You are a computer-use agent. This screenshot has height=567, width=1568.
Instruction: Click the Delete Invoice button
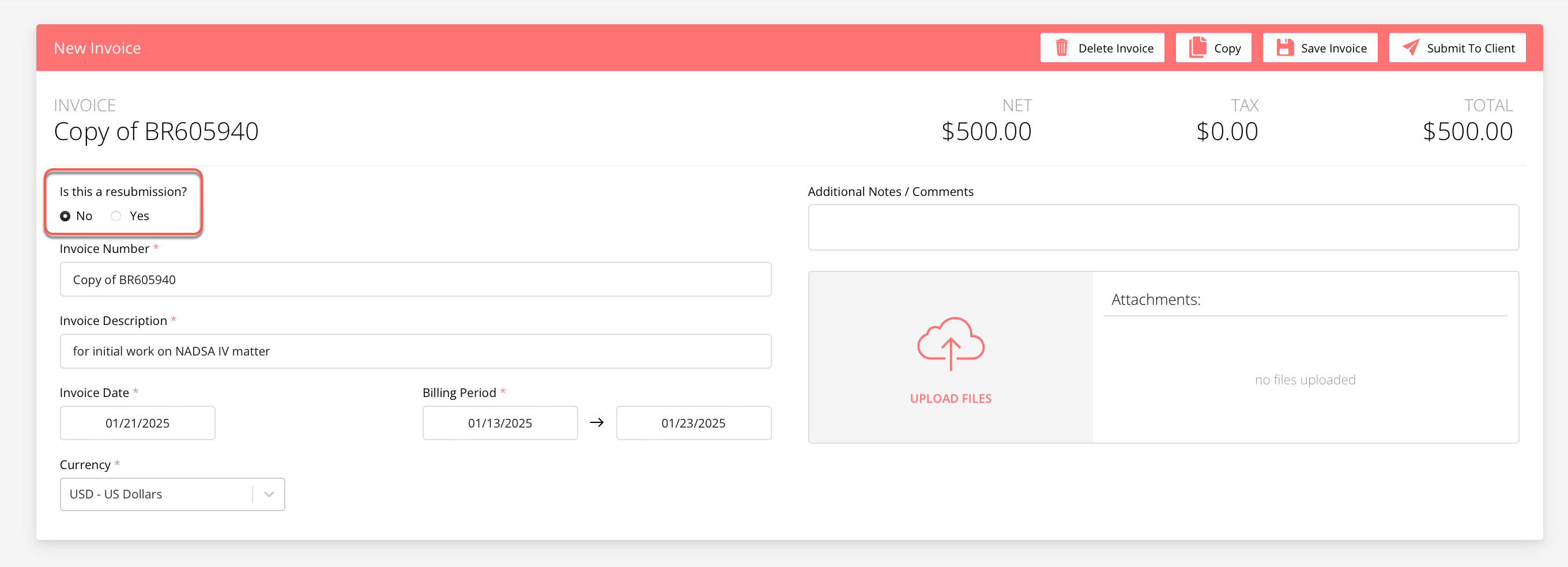[1102, 47]
